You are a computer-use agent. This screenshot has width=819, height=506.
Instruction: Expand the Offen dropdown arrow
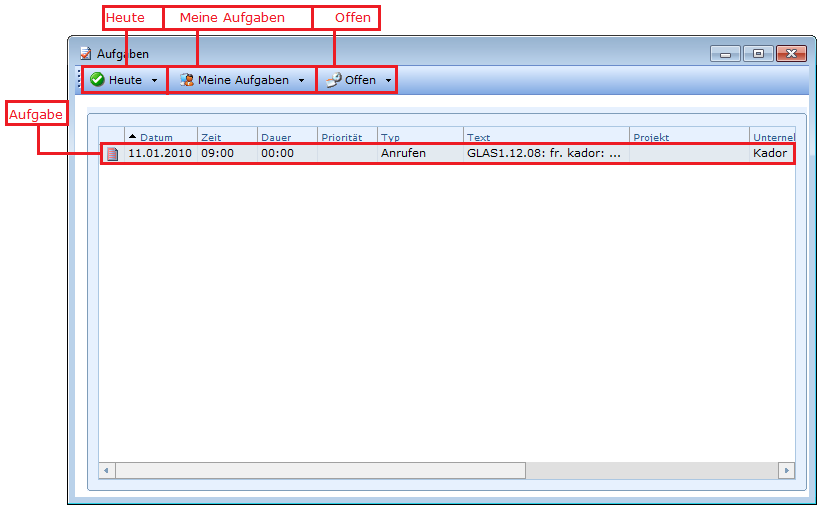[x=388, y=80]
